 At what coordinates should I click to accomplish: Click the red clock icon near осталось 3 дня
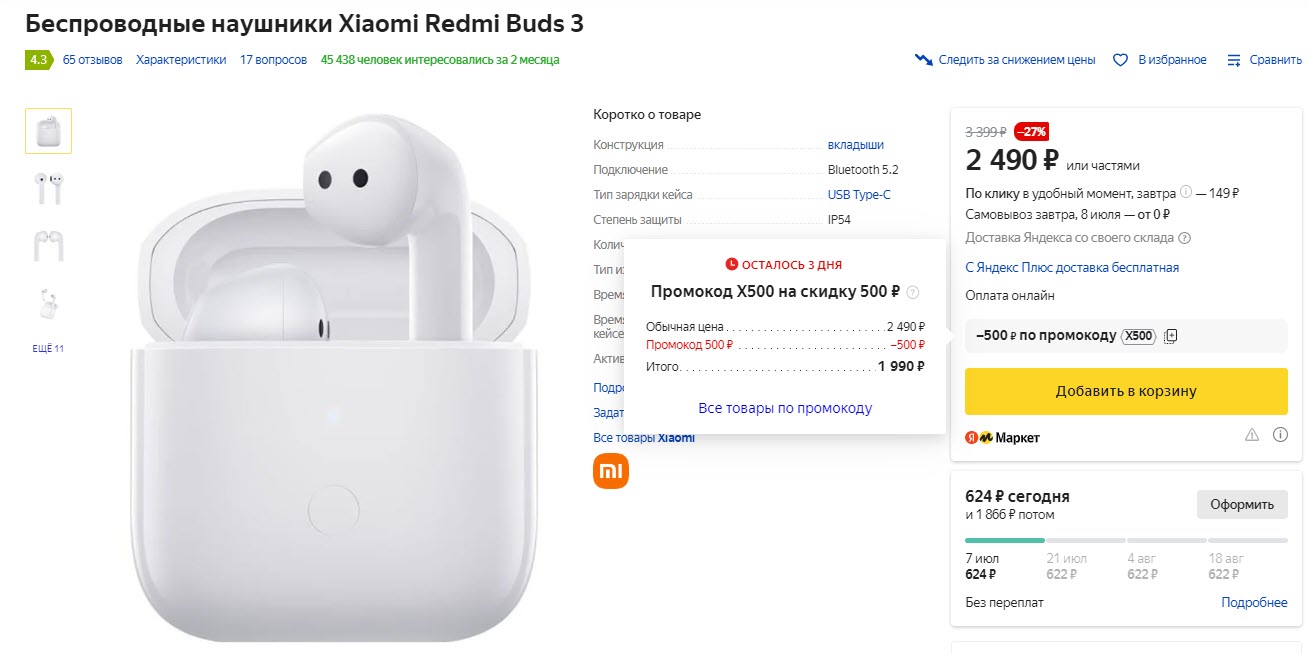tap(733, 264)
